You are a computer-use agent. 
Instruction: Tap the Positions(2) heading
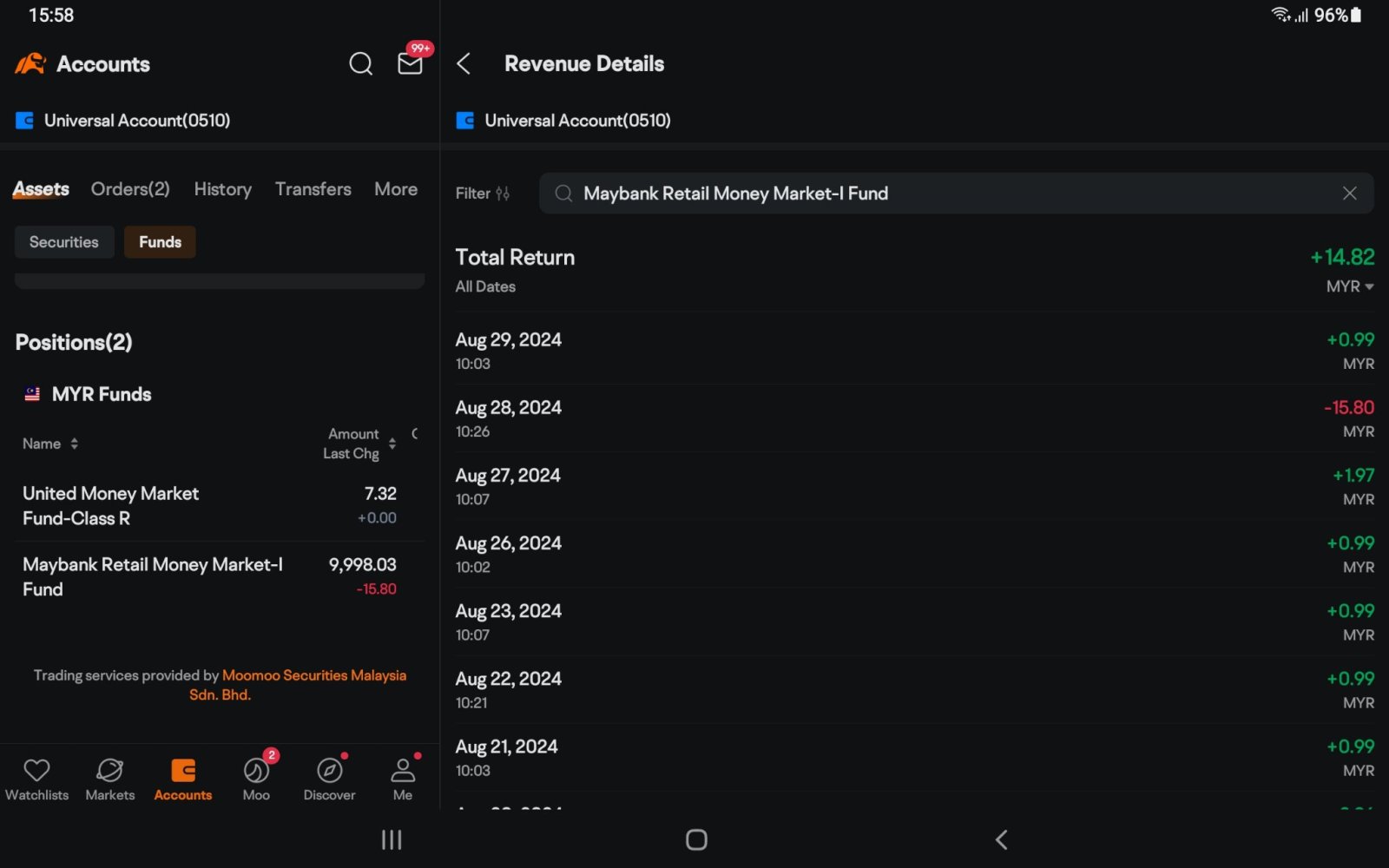point(74,342)
